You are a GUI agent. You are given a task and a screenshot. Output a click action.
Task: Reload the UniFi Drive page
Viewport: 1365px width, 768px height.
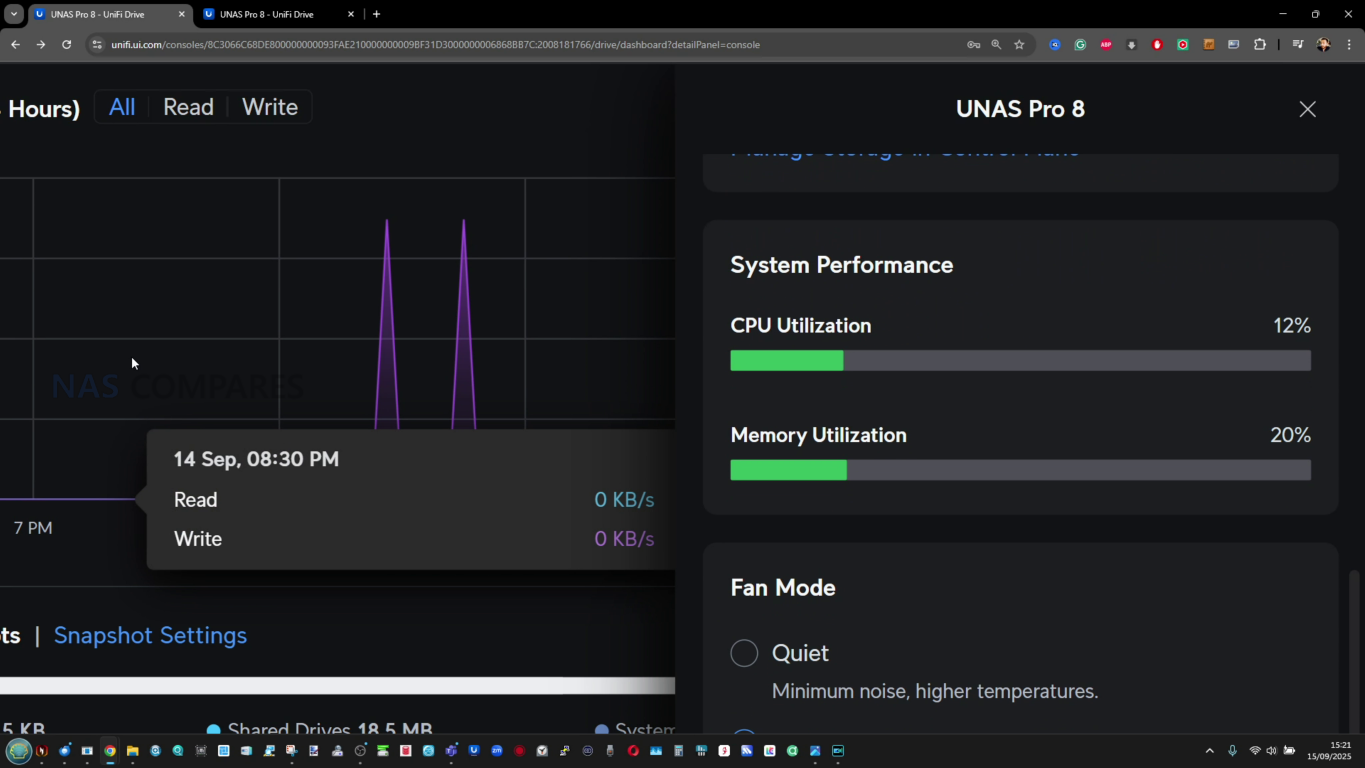[66, 45]
